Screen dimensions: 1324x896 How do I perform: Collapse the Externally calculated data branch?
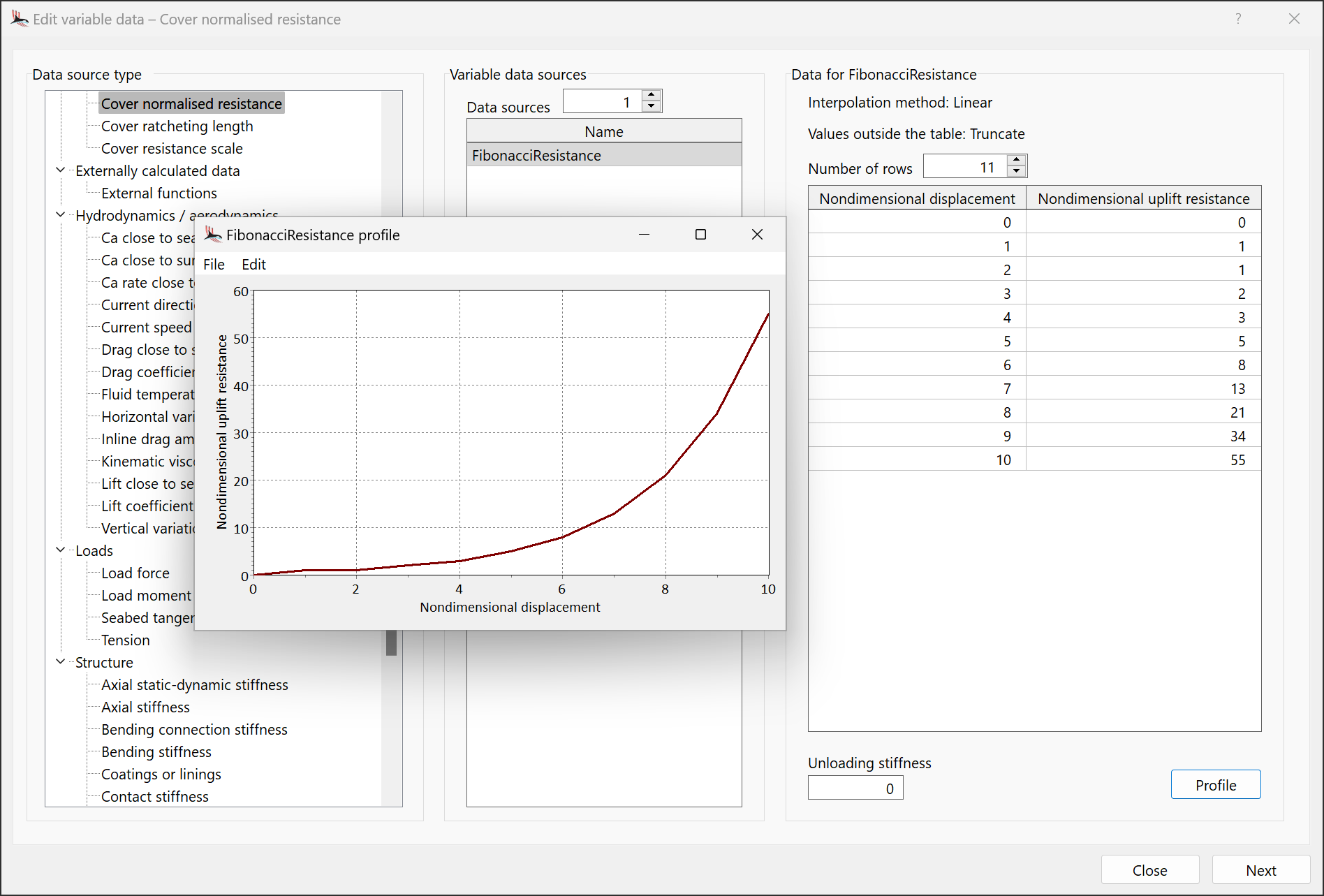coord(60,170)
